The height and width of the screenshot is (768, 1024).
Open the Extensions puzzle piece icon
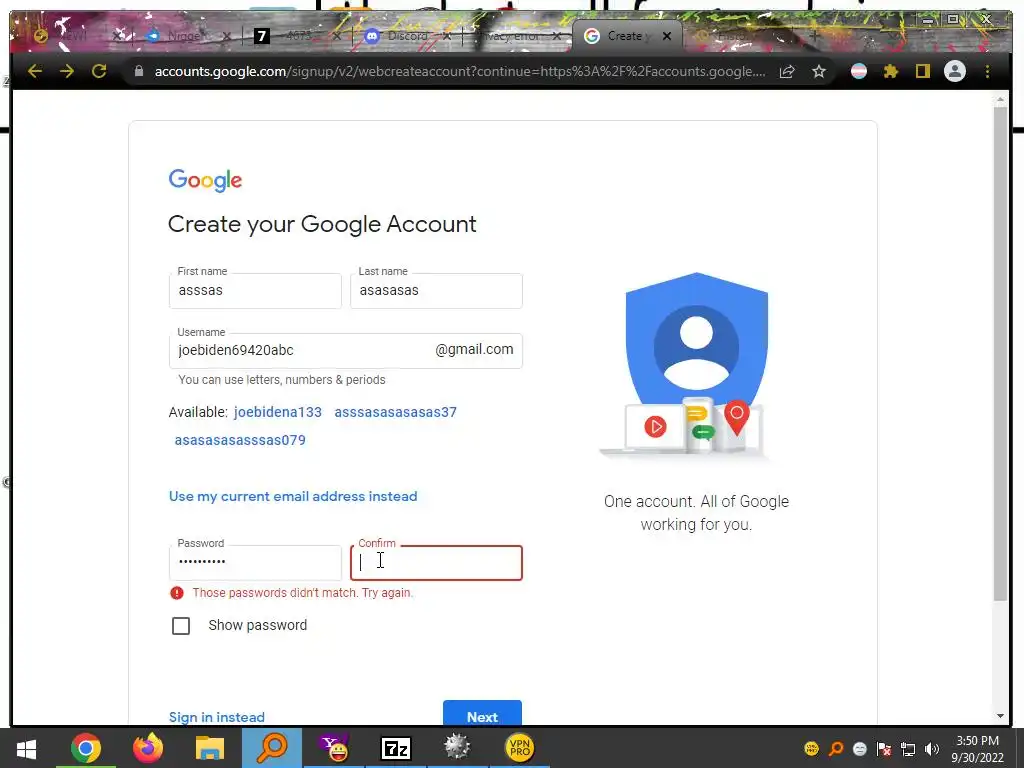click(891, 71)
